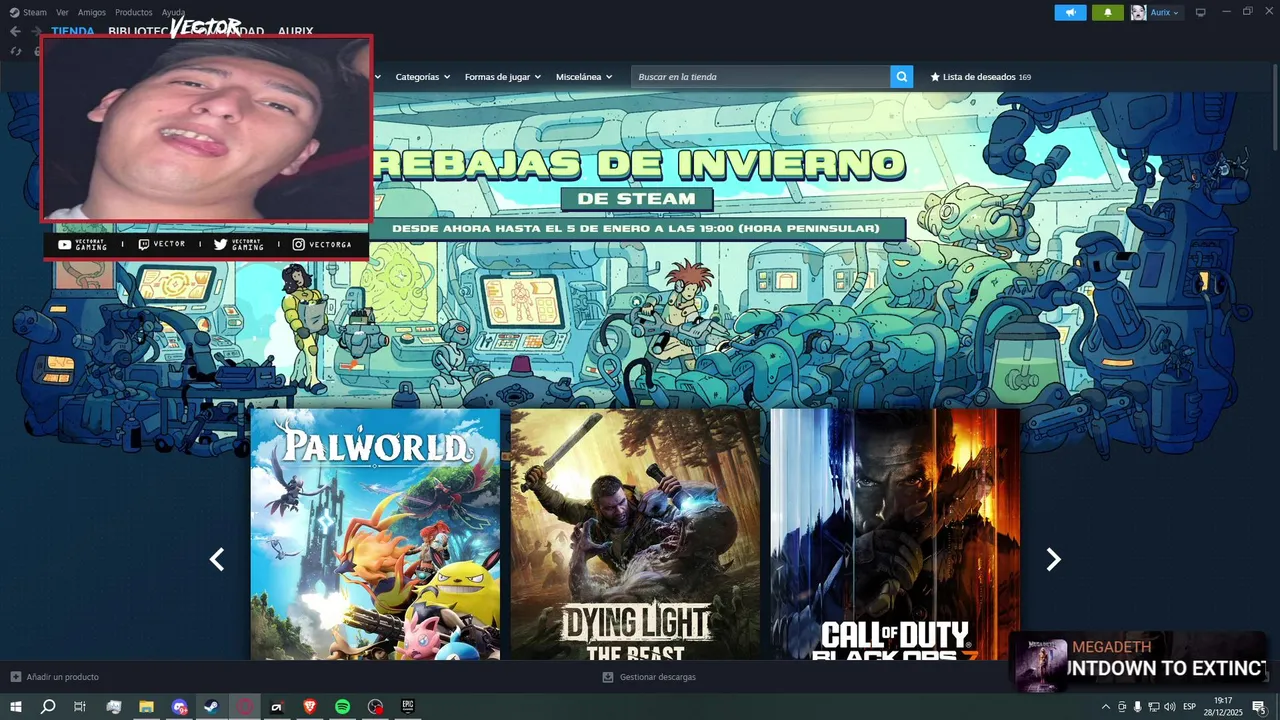Open the Dying Light The Beast capsule

[635, 534]
